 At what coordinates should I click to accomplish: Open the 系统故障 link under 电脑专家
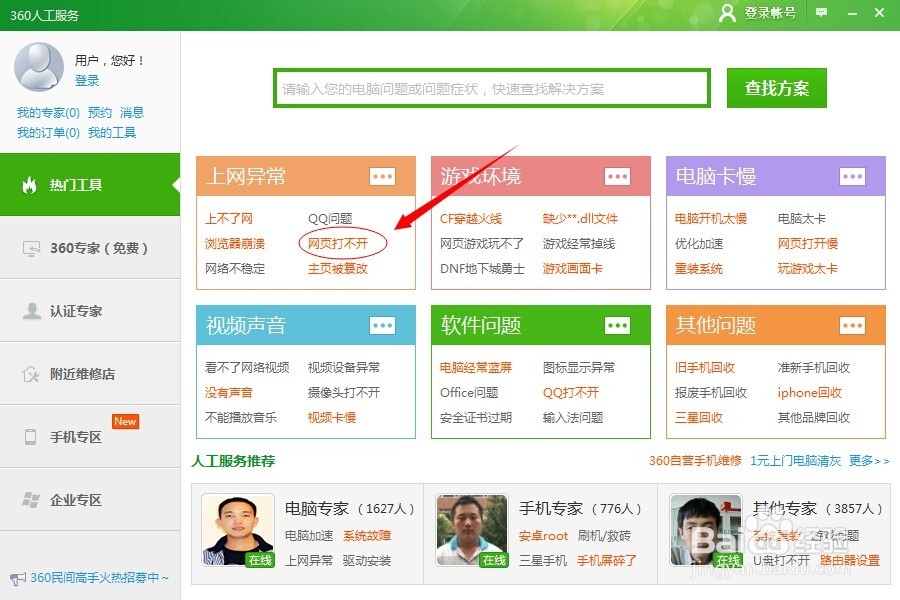coord(367,536)
